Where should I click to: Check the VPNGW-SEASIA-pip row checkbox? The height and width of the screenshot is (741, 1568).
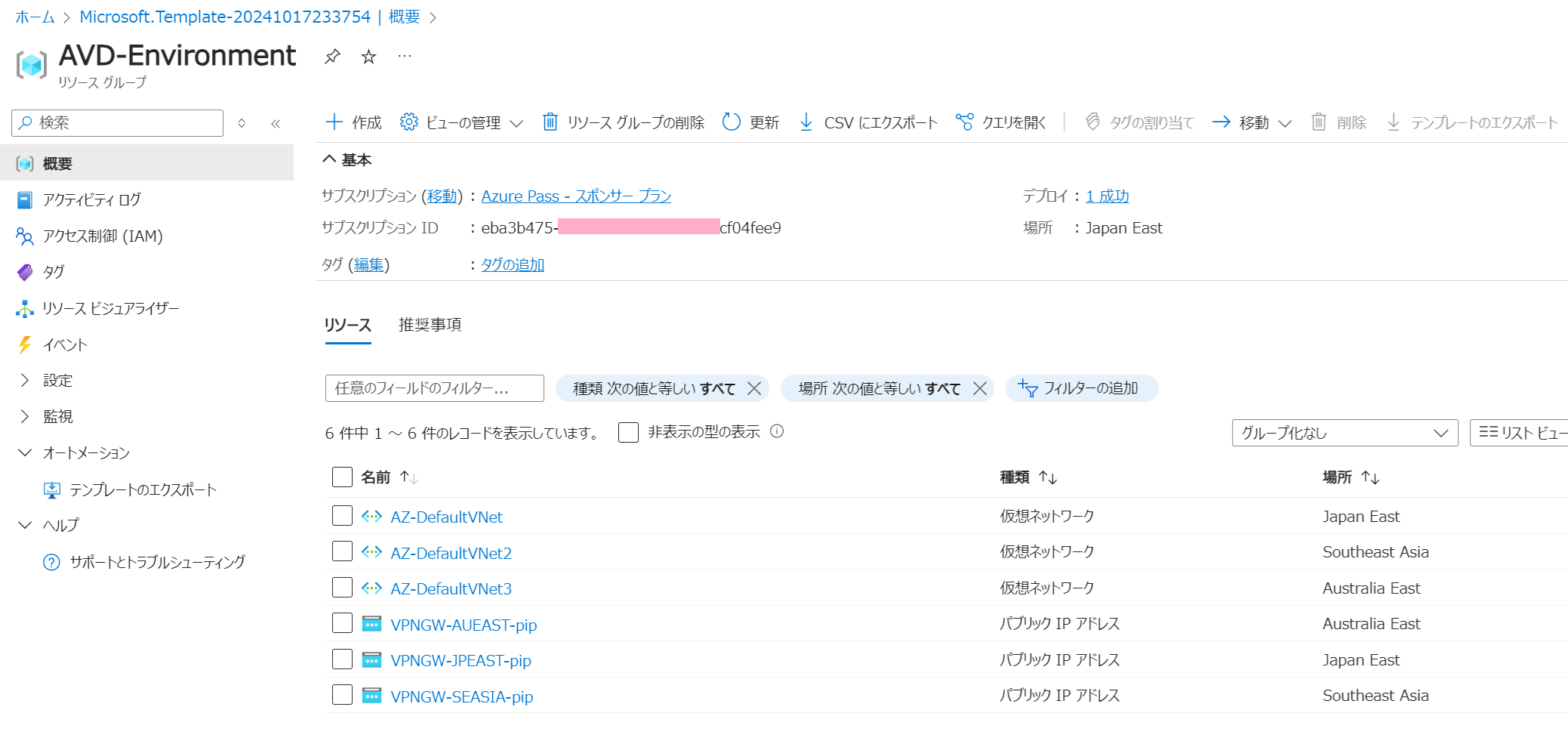[x=342, y=695]
